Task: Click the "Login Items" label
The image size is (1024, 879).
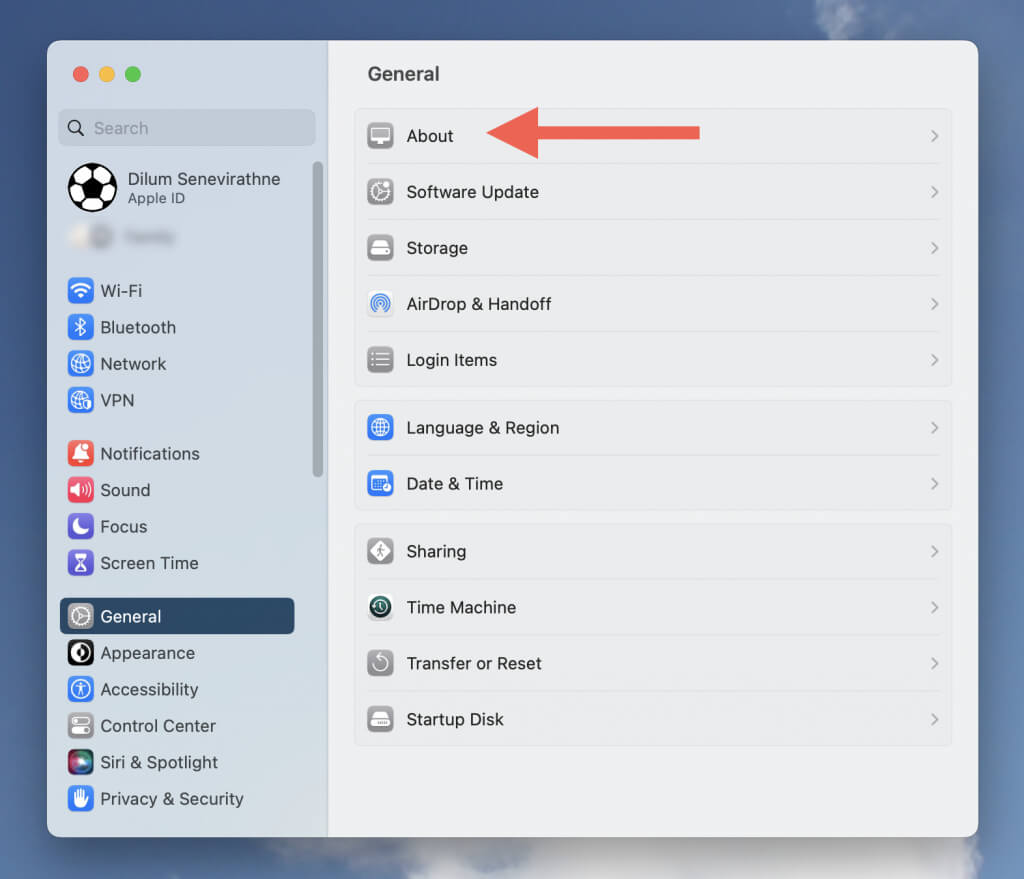Action: tap(452, 360)
